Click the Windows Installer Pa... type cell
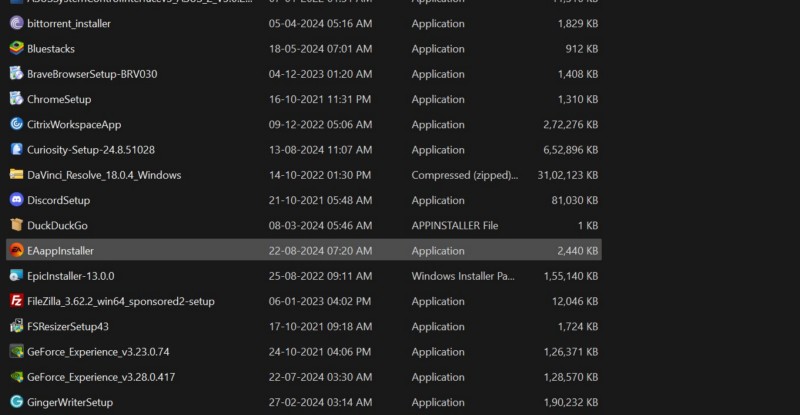 pyautogui.click(x=463, y=276)
